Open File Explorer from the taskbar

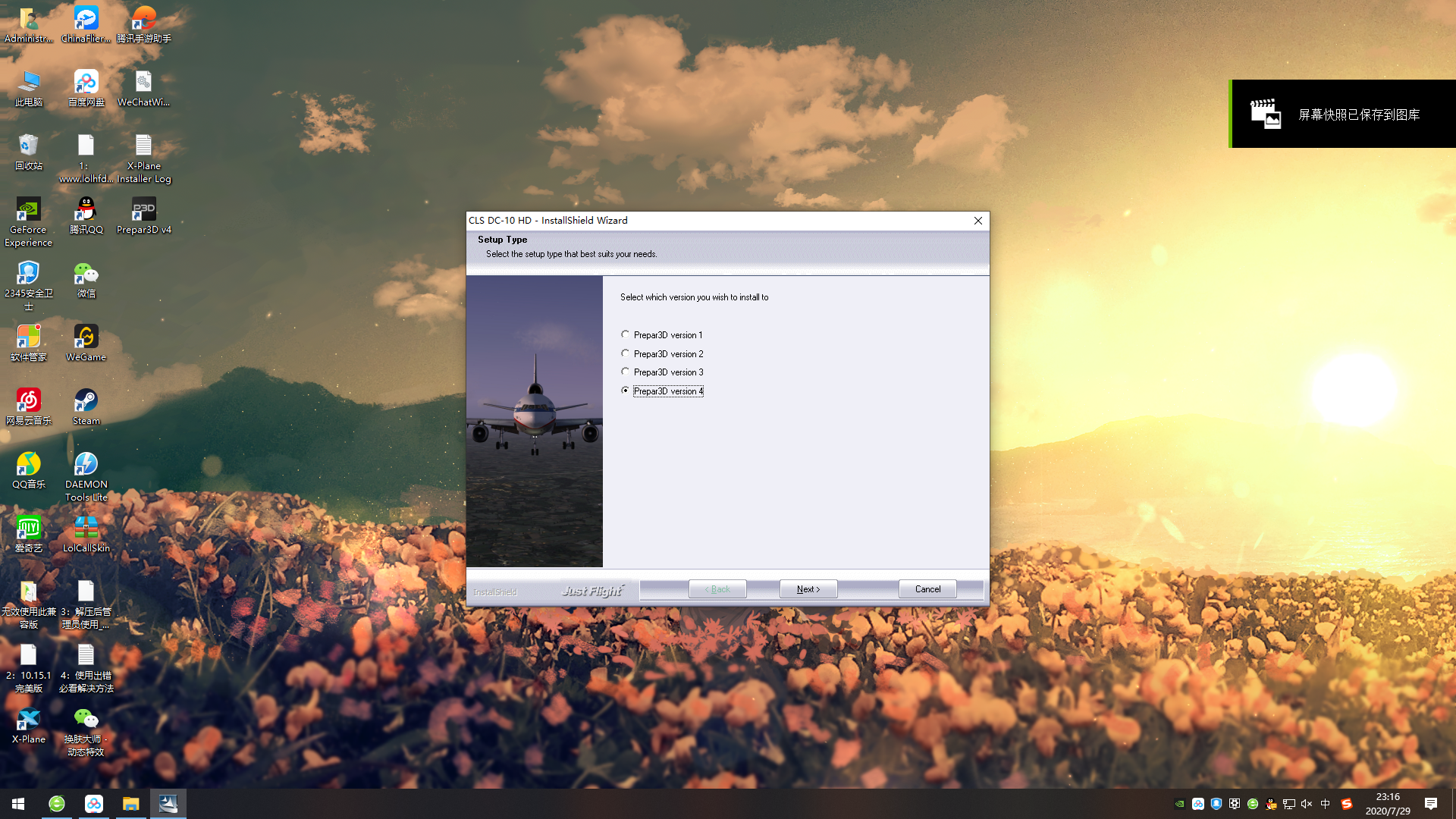(131, 804)
